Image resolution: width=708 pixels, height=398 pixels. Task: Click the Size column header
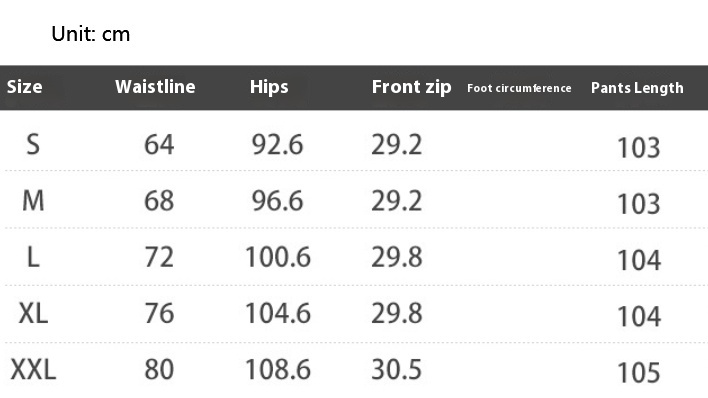click(24, 87)
